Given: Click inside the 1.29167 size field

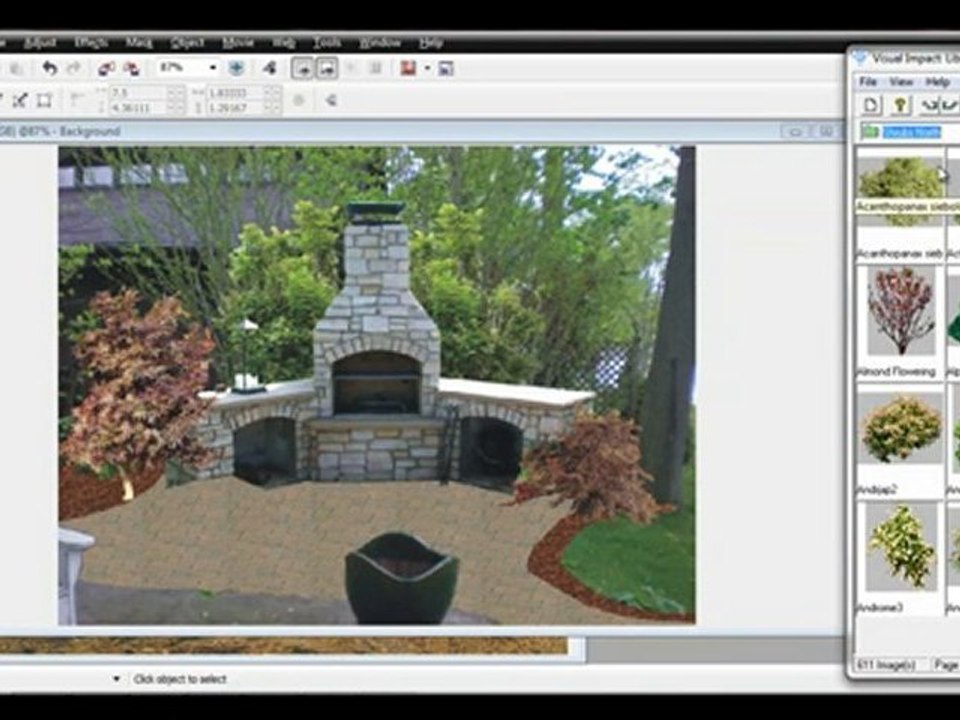Looking at the screenshot, I should (237, 108).
